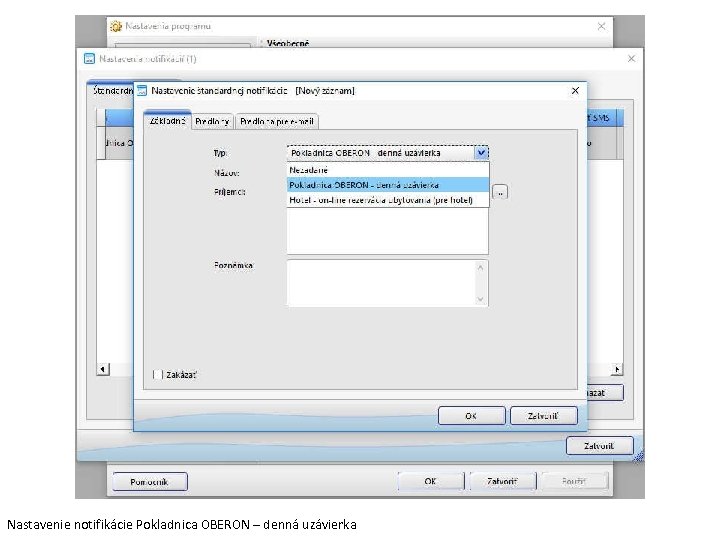Click Pomocník in Nastavenia programu window
Screen dimensions: 720x540
pyautogui.click(x=150, y=482)
